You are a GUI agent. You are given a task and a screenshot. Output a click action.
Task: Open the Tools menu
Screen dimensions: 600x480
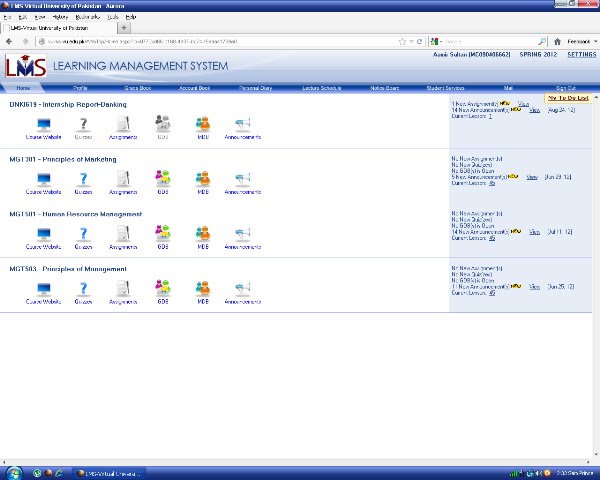click(x=112, y=17)
